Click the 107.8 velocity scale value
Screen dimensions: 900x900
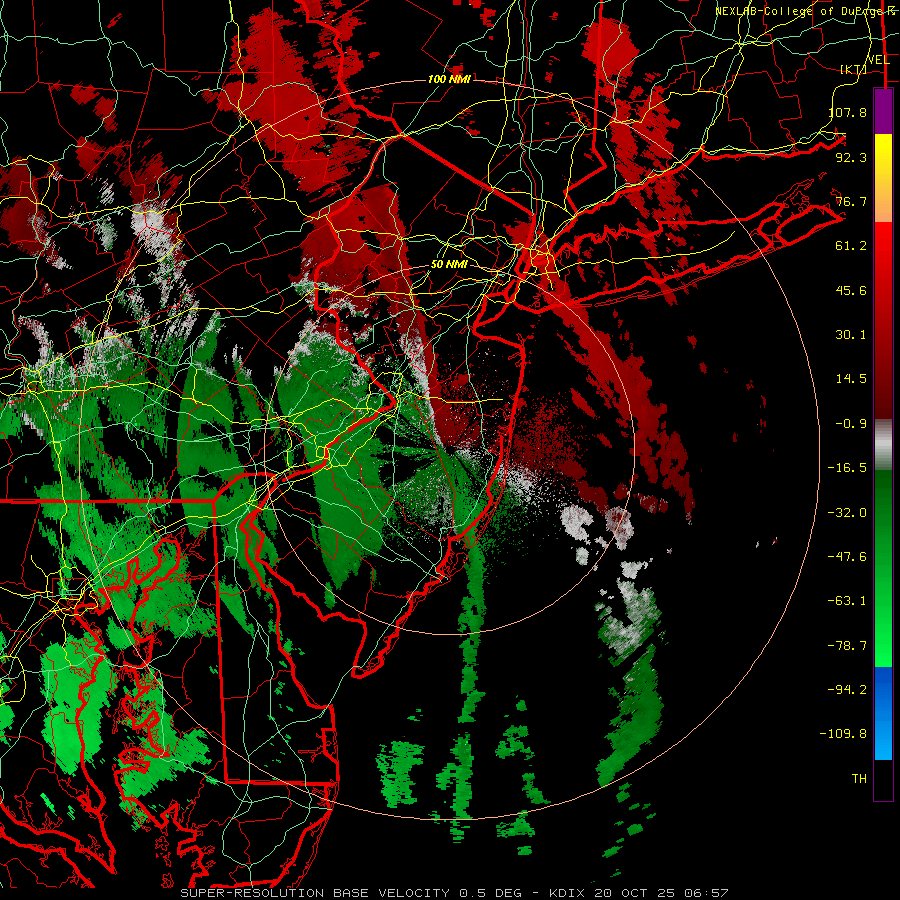[848, 112]
